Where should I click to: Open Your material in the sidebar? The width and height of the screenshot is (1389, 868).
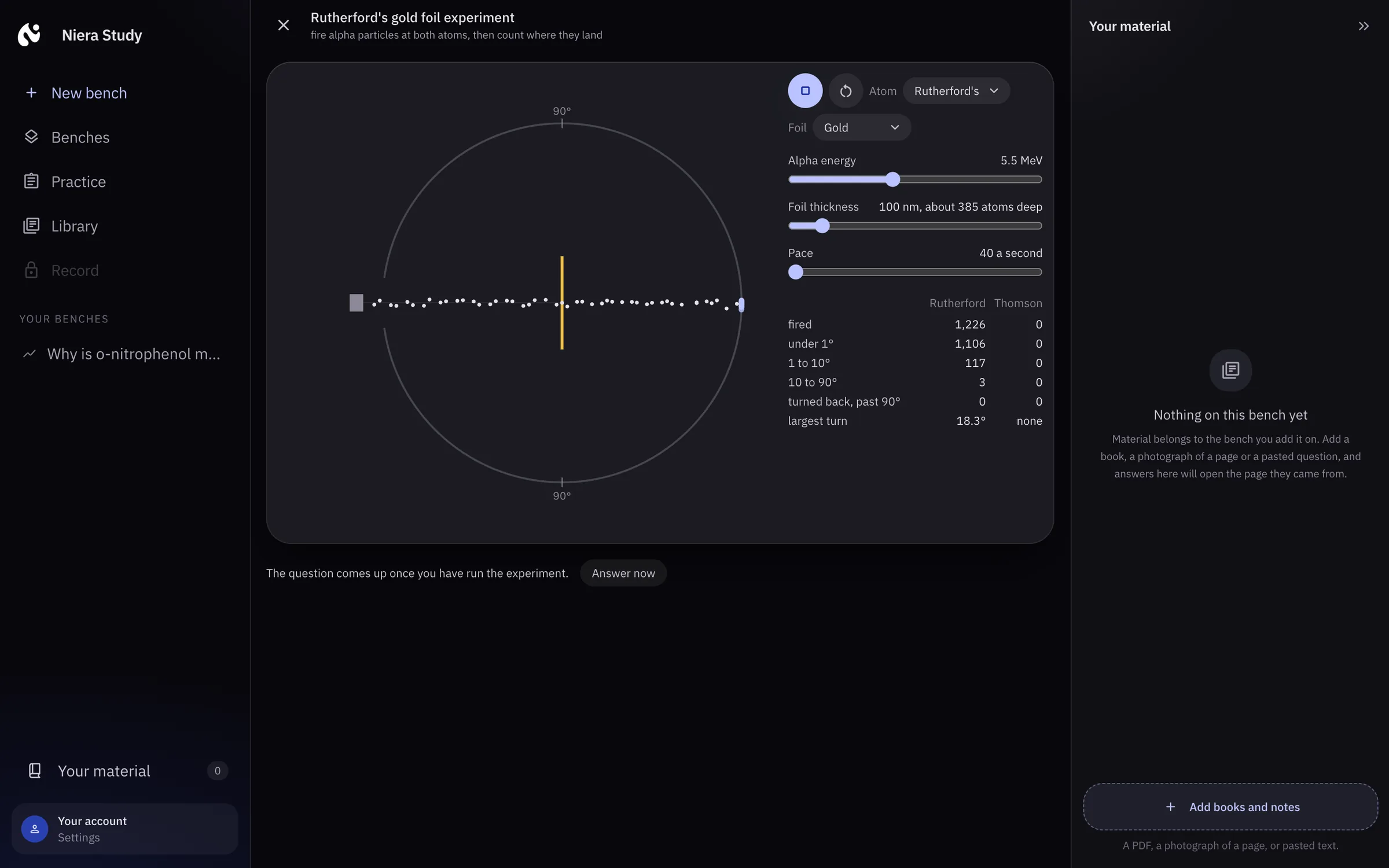click(x=125, y=770)
